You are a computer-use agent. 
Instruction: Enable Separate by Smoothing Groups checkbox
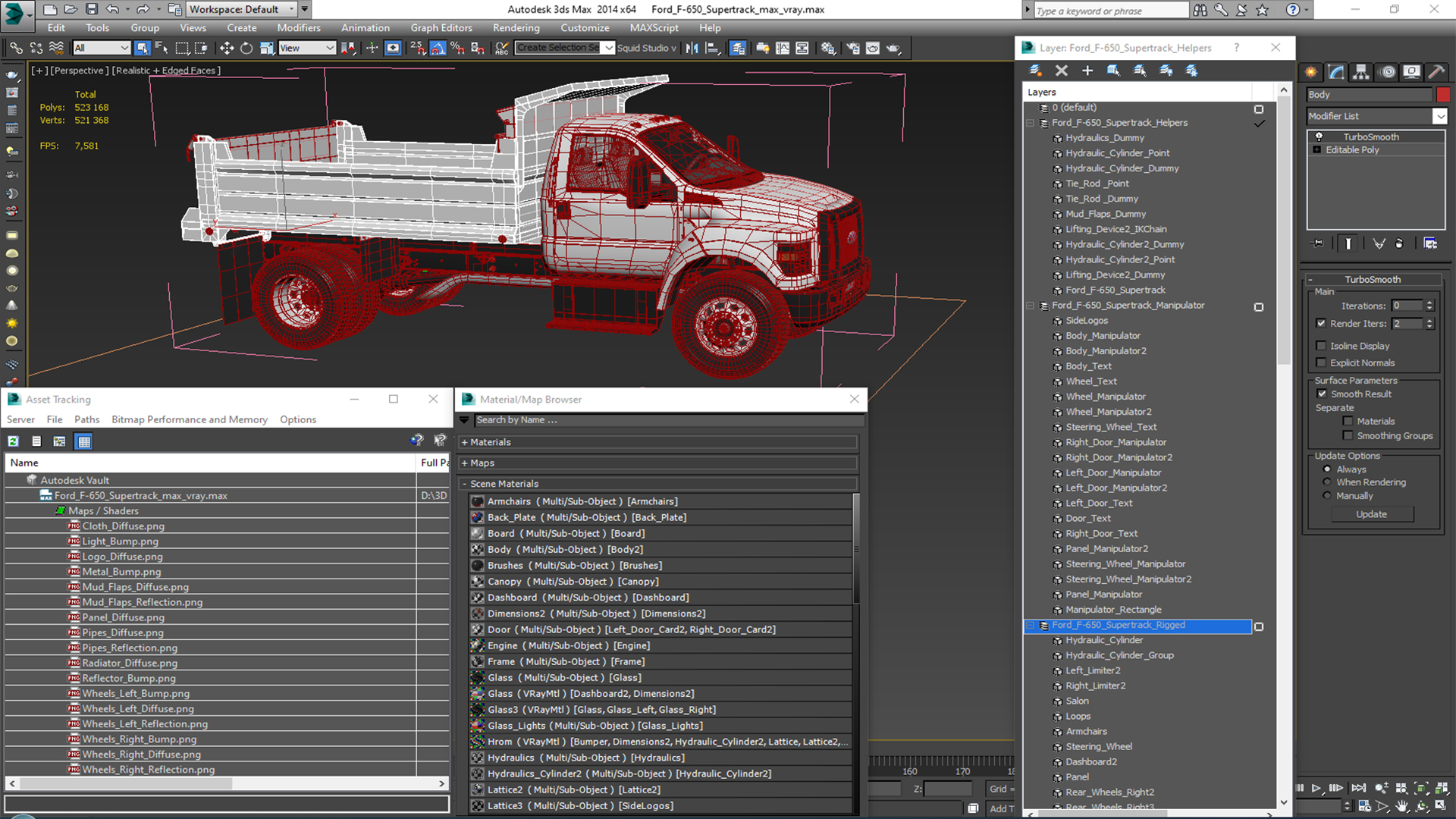click(x=1348, y=435)
